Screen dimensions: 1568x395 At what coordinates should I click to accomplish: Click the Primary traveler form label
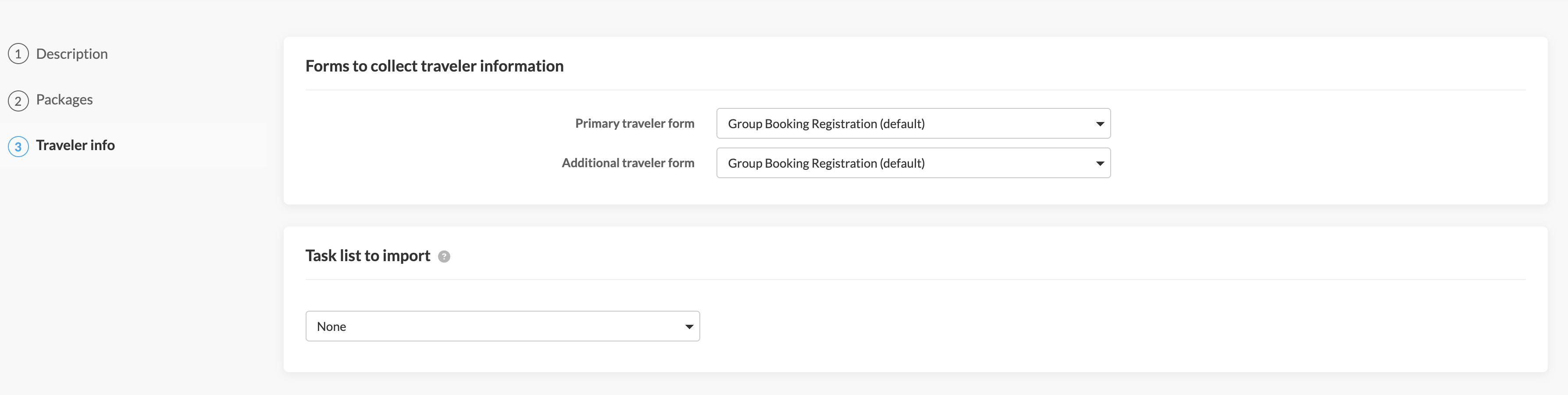coord(634,124)
